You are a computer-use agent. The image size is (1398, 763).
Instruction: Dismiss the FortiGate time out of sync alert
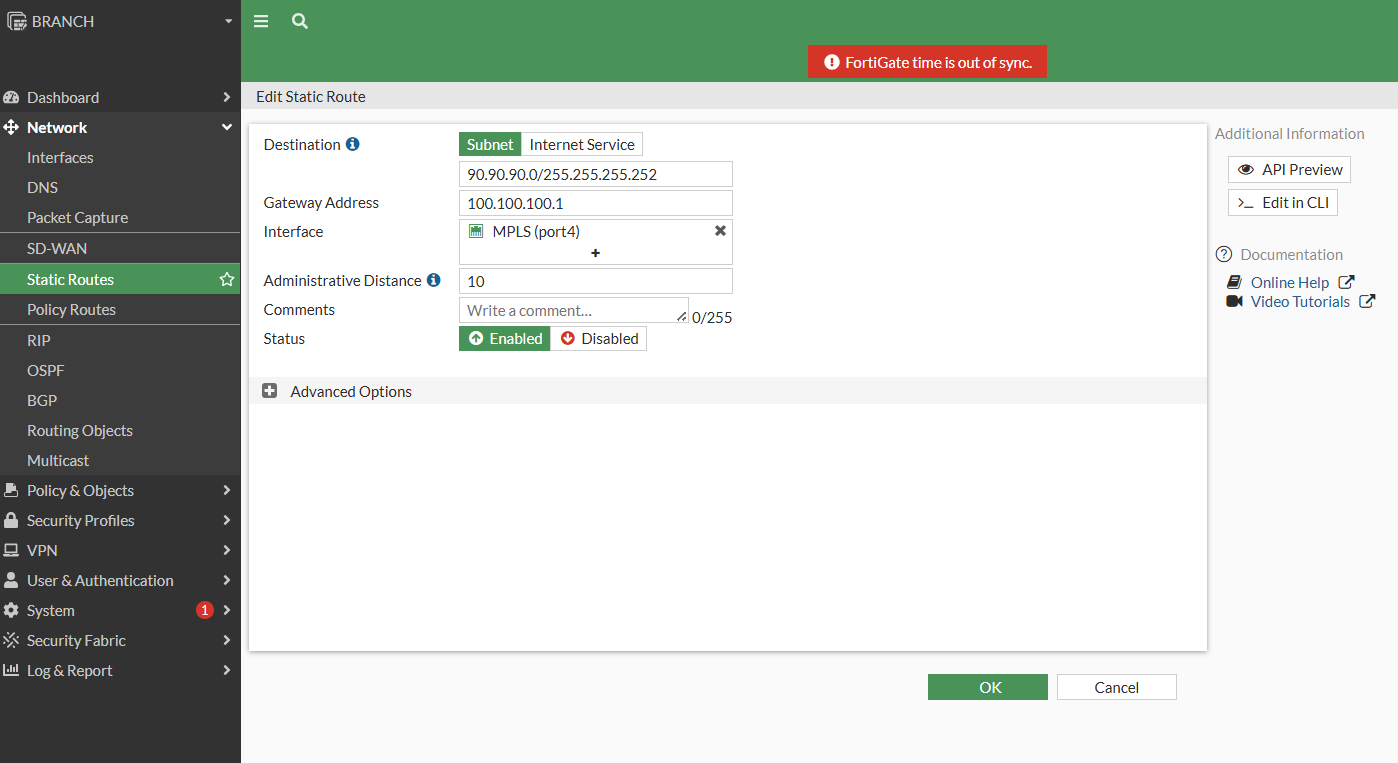click(x=927, y=62)
